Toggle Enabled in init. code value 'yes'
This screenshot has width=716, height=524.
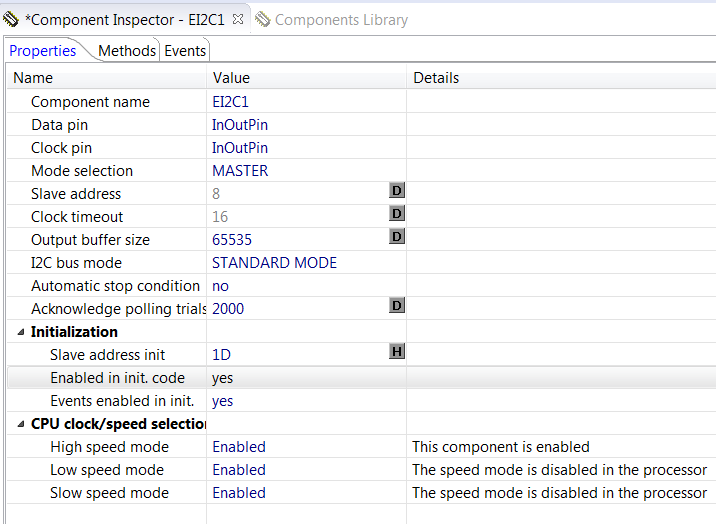point(222,378)
